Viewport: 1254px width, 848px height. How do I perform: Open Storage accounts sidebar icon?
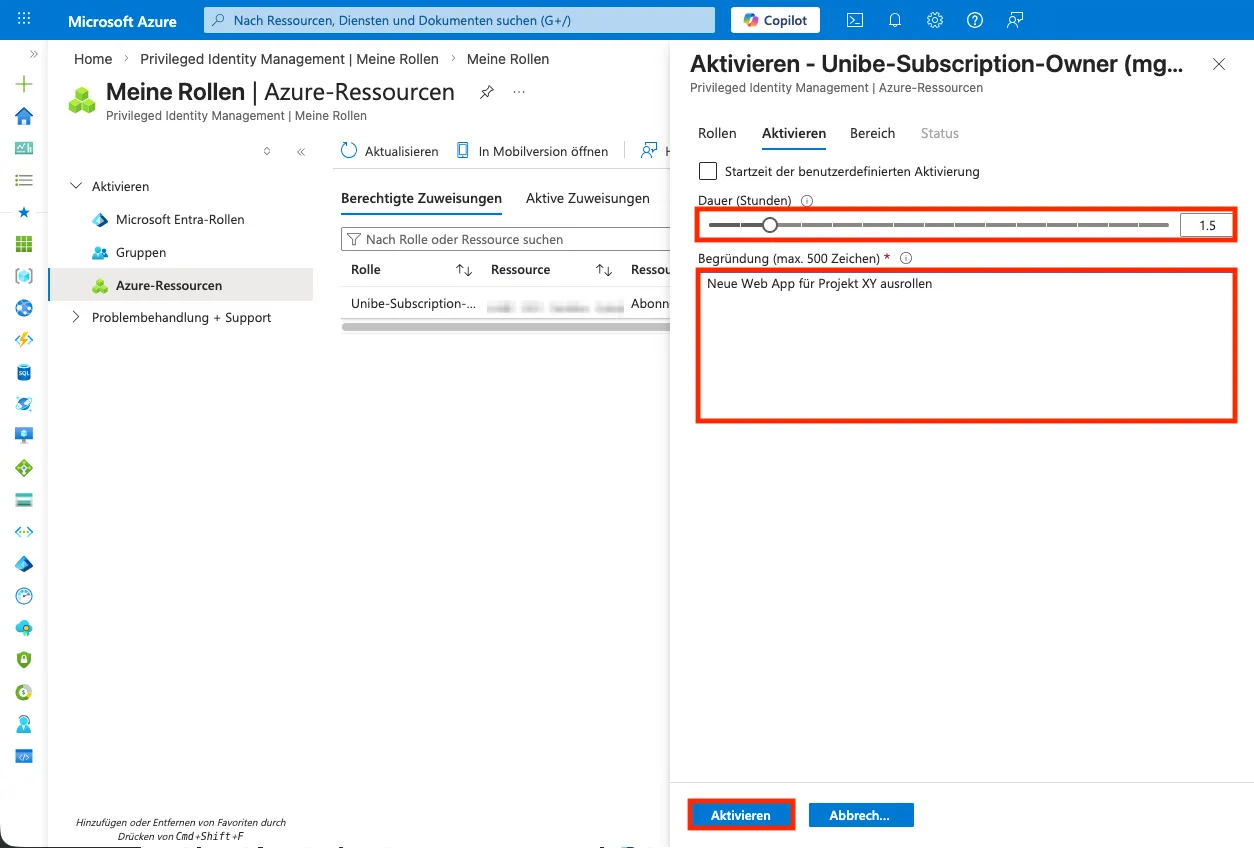[x=24, y=500]
